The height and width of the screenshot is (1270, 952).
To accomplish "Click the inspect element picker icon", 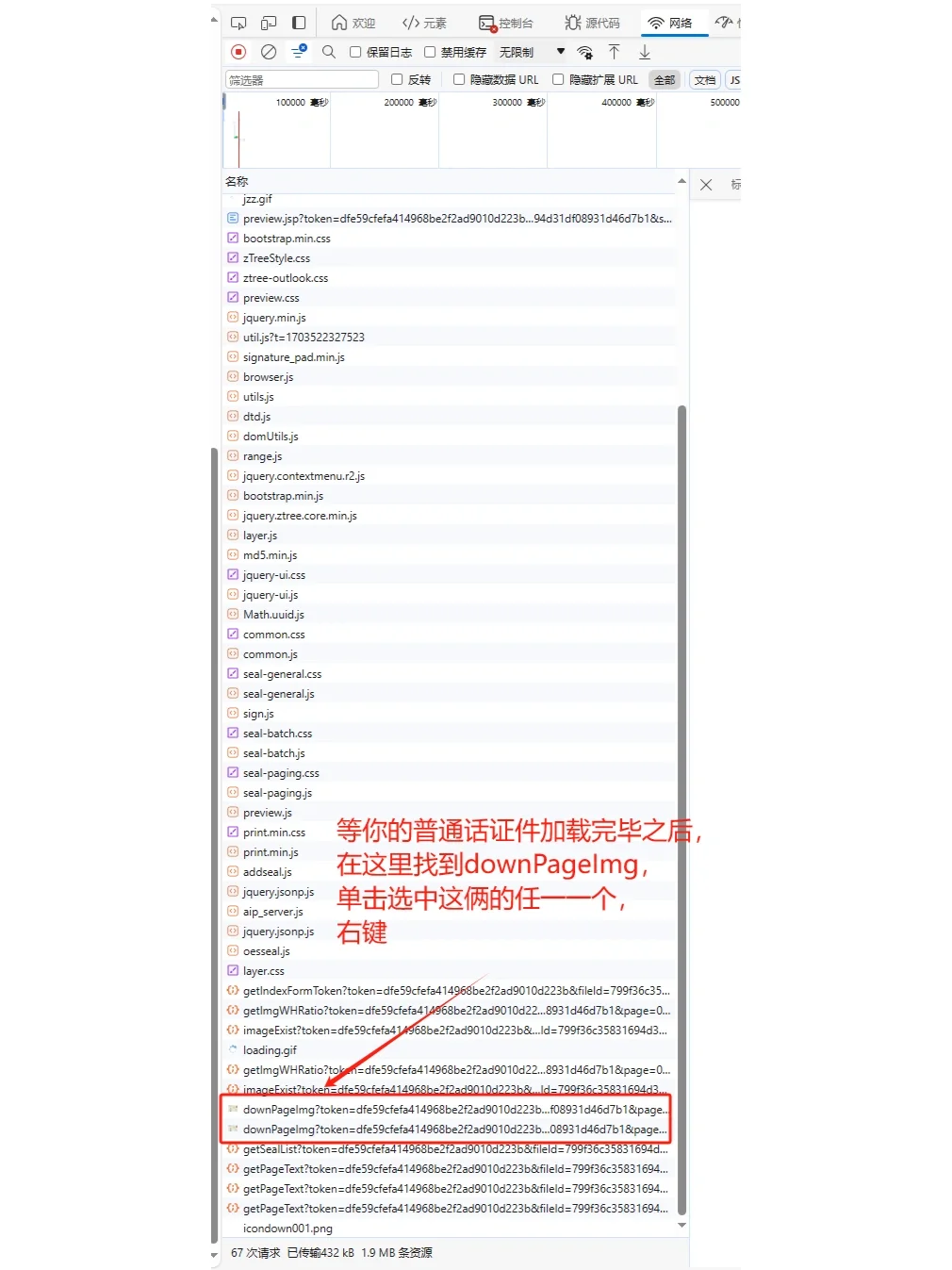I will click(x=238, y=23).
